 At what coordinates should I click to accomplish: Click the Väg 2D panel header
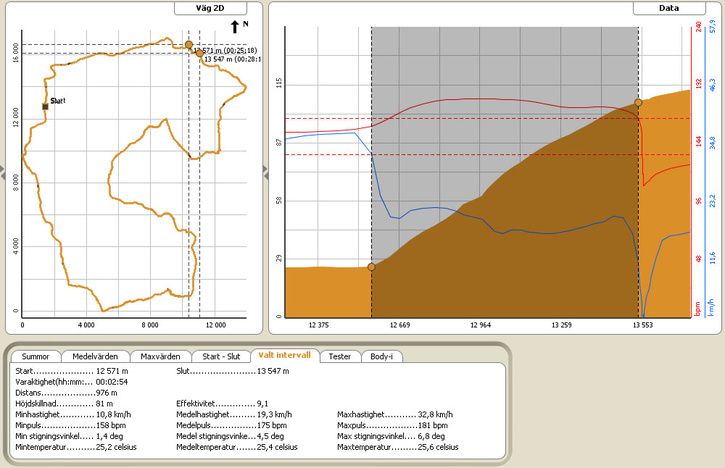(210, 8)
